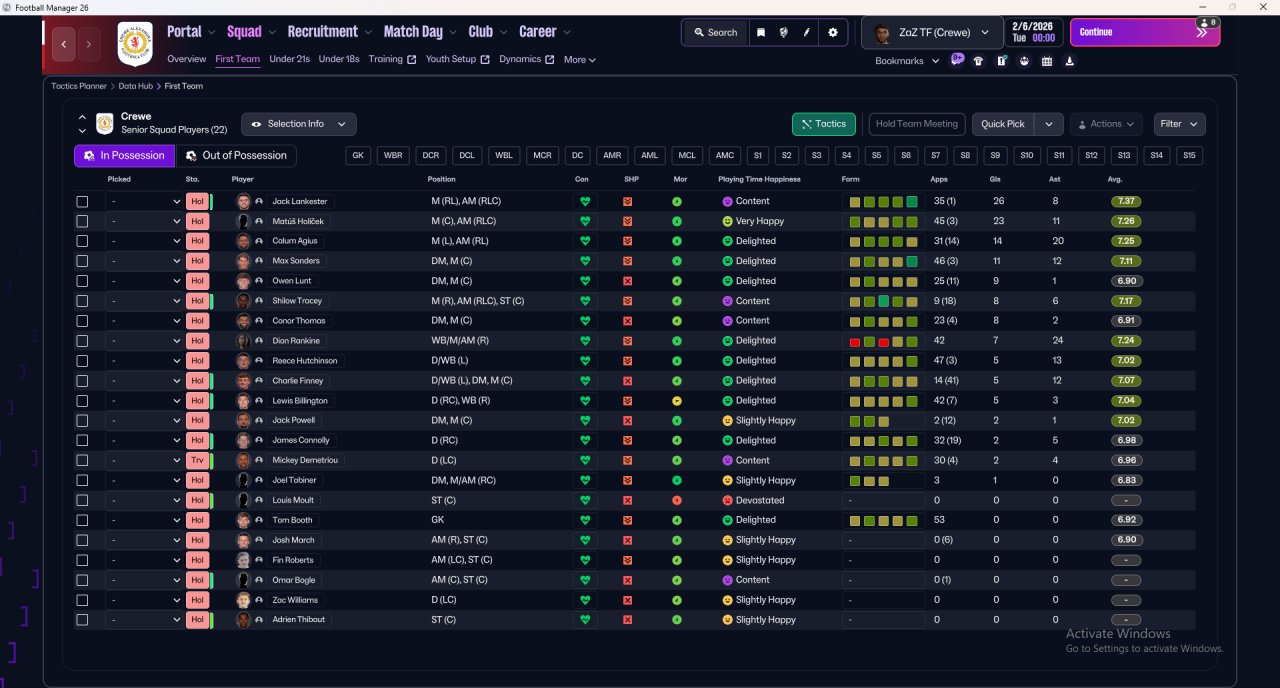Viewport: 1280px width, 688px height.
Task: Click the Tactics button
Action: tap(823, 124)
